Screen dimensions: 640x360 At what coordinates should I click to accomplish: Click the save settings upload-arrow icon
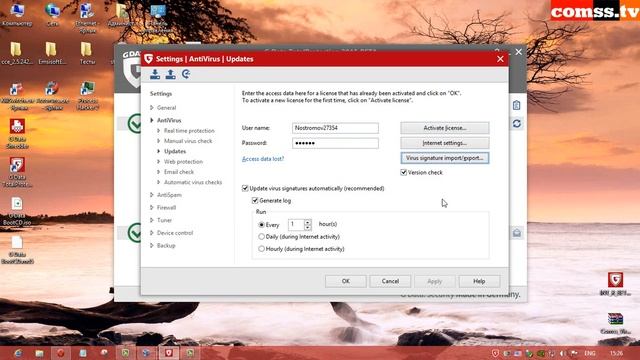171,74
